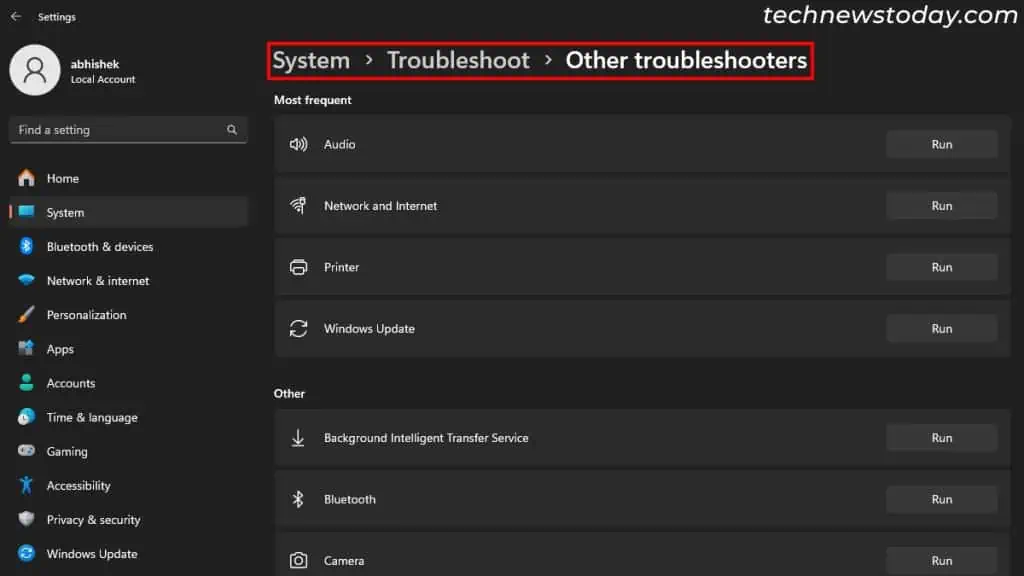
Task: Click the Windows Update refresh arrows icon
Action: tap(298, 328)
